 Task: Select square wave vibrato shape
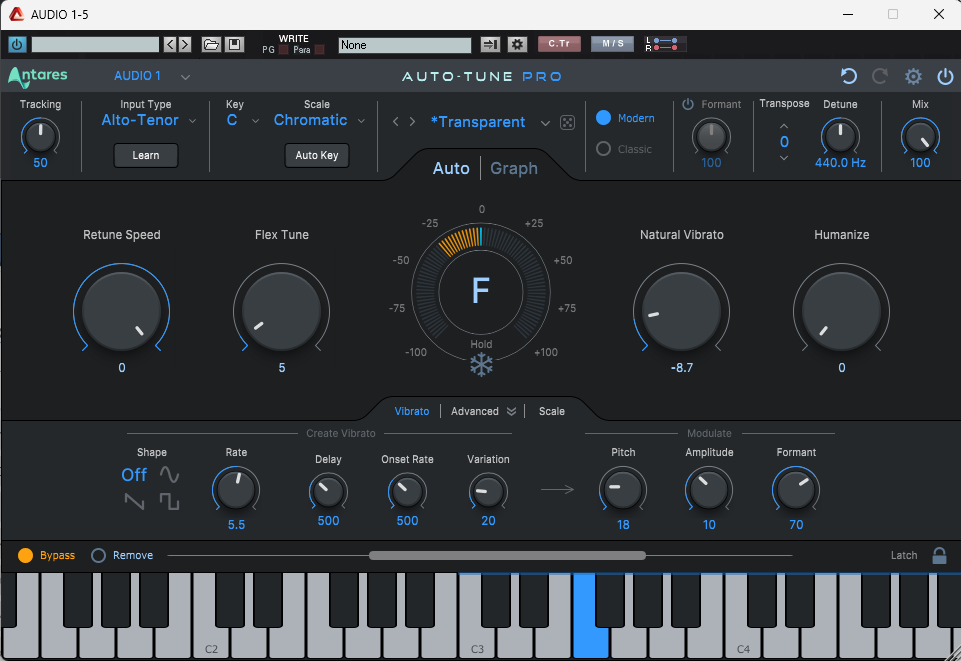pos(169,502)
